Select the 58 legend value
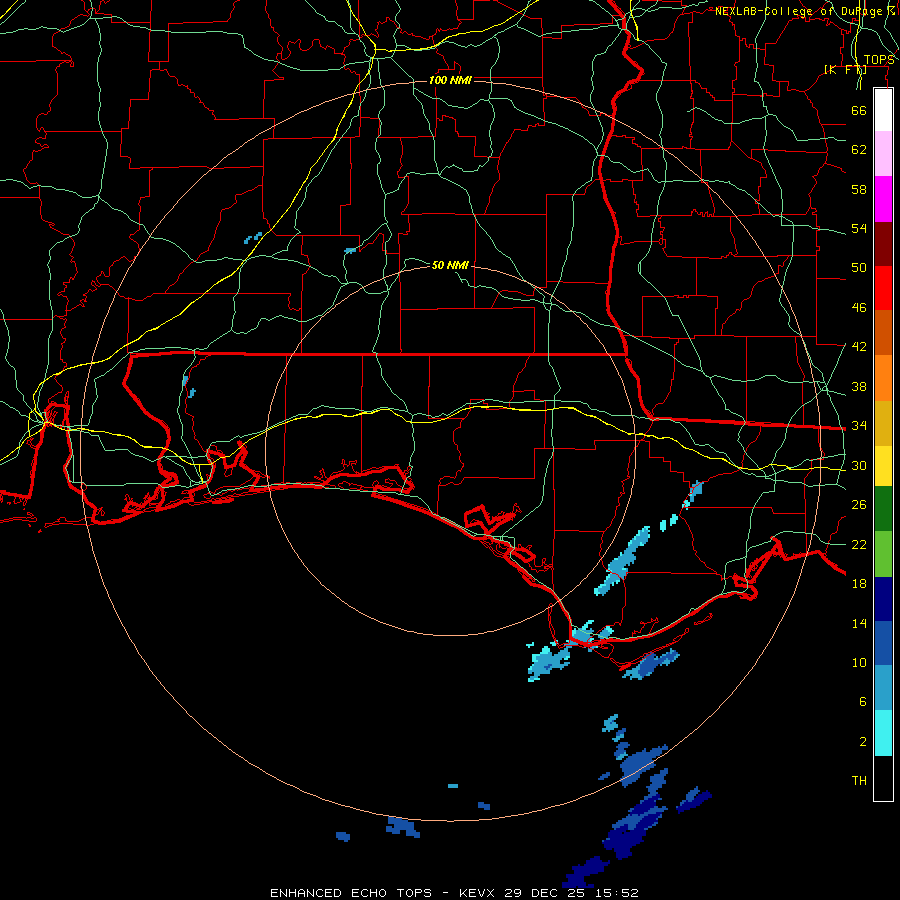This screenshot has width=900, height=900. pyautogui.click(x=859, y=189)
